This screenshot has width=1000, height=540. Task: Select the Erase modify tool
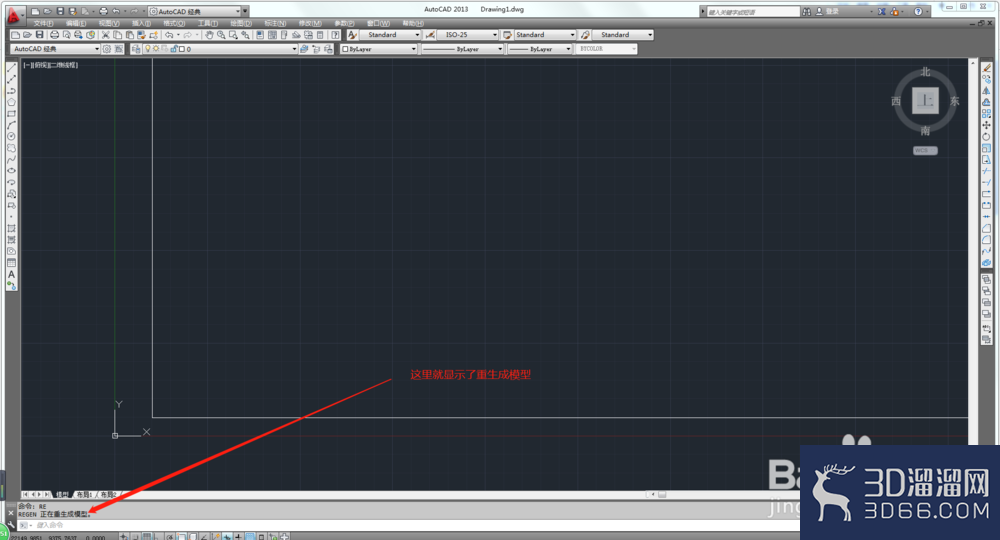(987, 68)
